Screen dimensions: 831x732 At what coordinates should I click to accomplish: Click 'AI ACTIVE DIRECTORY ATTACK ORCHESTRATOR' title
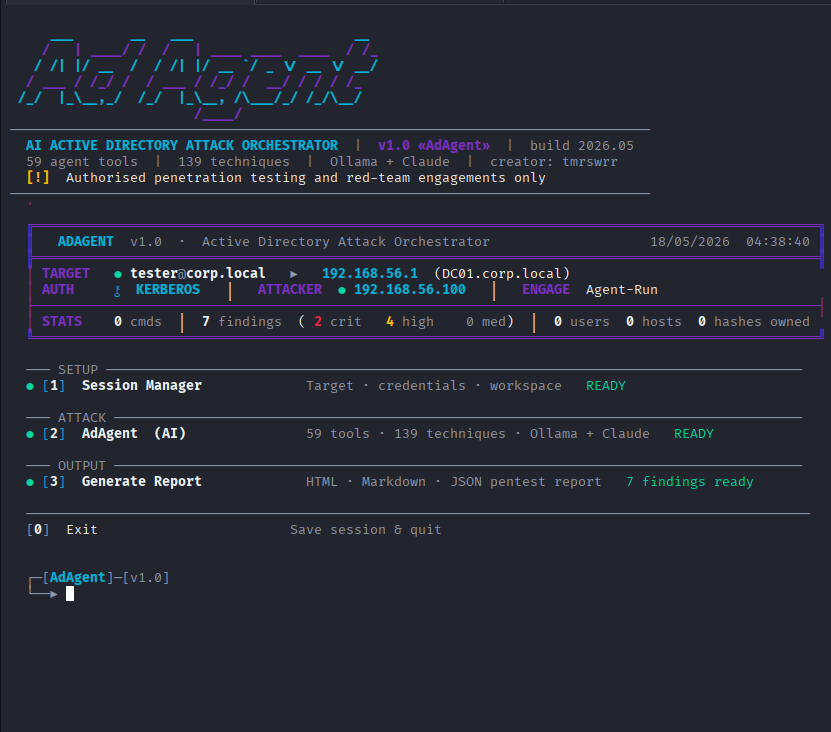tap(182, 145)
